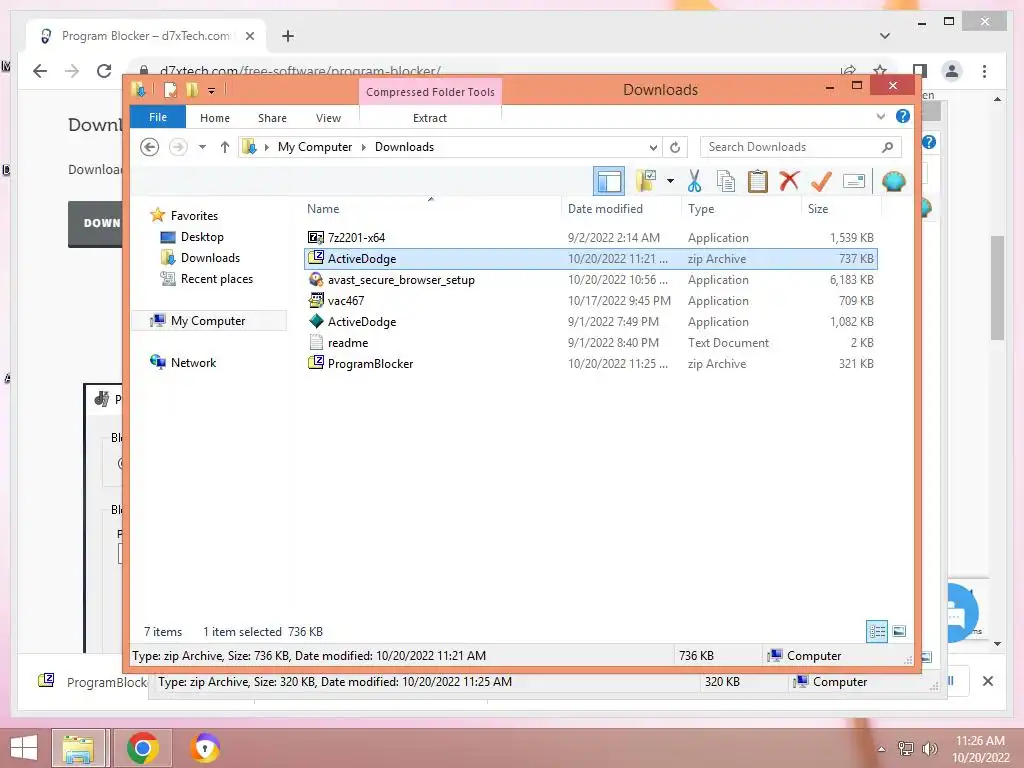This screenshot has height=768, width=1024.
Task: Select Recent places in navigation pane
Action: (x=217, y=279)
